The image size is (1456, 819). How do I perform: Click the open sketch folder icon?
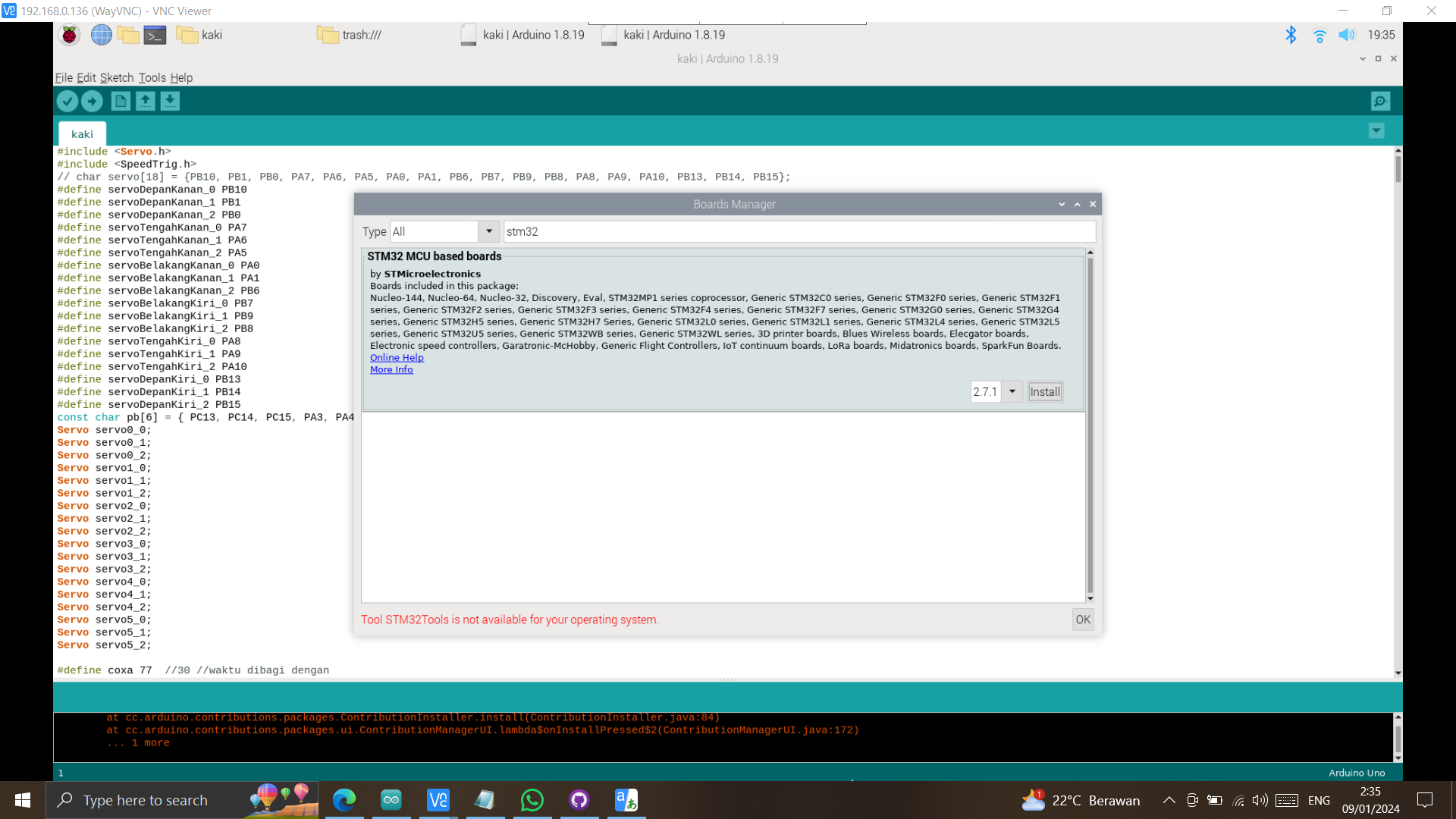tap(145, 100)
